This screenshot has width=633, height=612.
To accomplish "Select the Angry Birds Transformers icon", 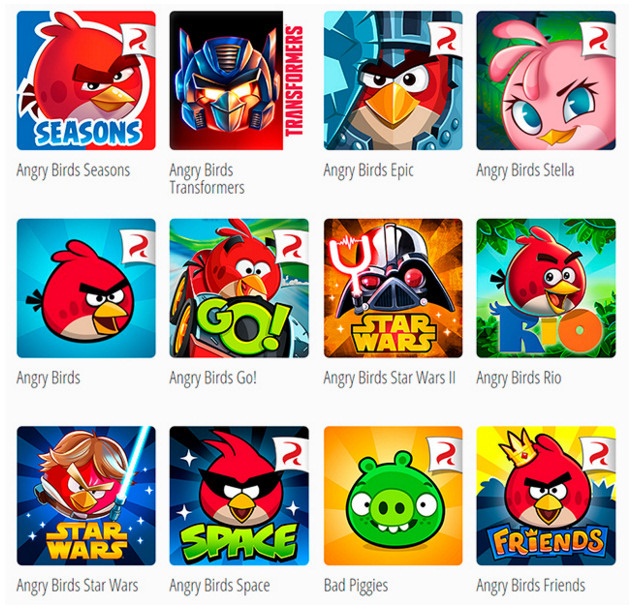I will tap(239, 80).
